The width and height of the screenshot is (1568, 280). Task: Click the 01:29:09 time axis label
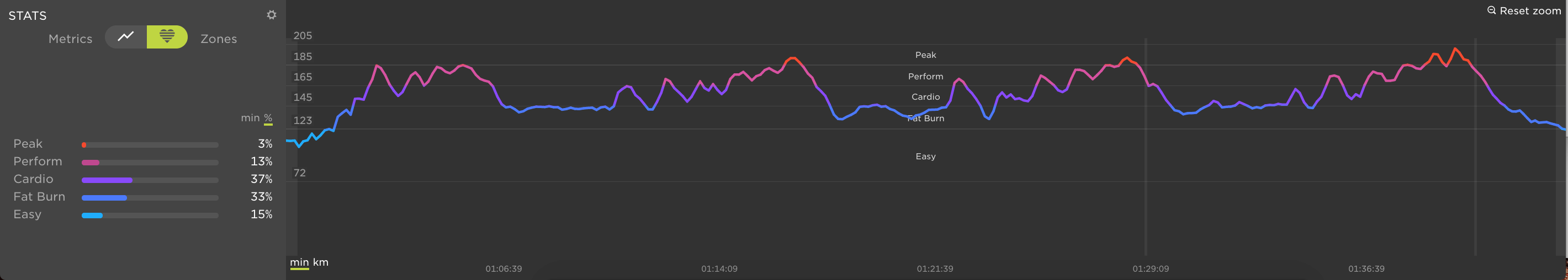point(1151,268)
